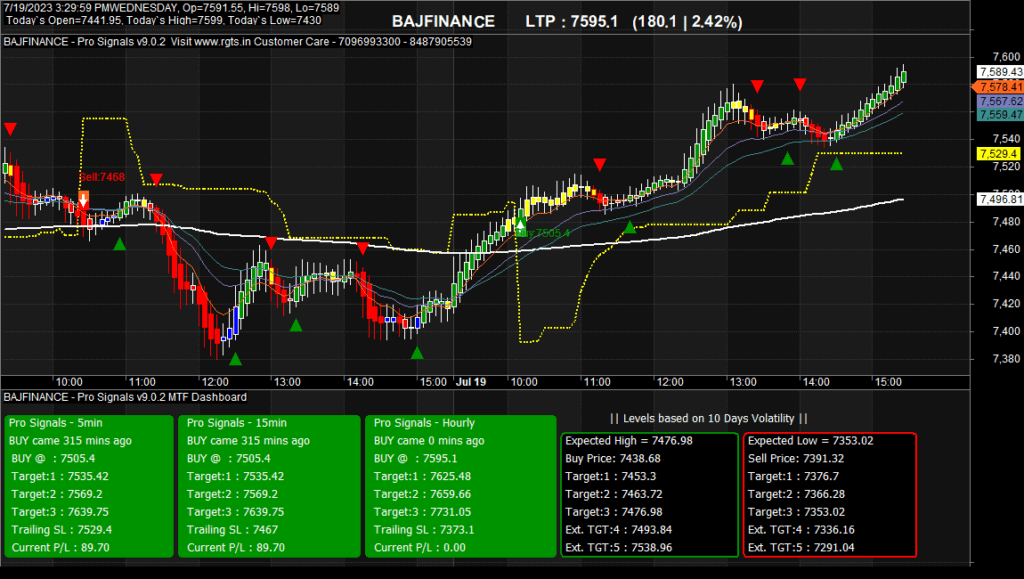
Task: Click the Today's Open=7441.95 summary line
Action: [x=164, y=20]
